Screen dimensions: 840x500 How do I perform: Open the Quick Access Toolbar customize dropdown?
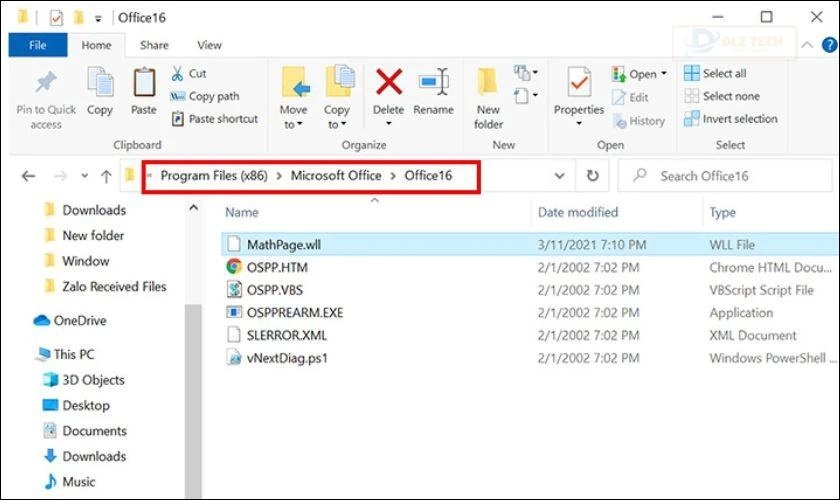click(98, 18)
